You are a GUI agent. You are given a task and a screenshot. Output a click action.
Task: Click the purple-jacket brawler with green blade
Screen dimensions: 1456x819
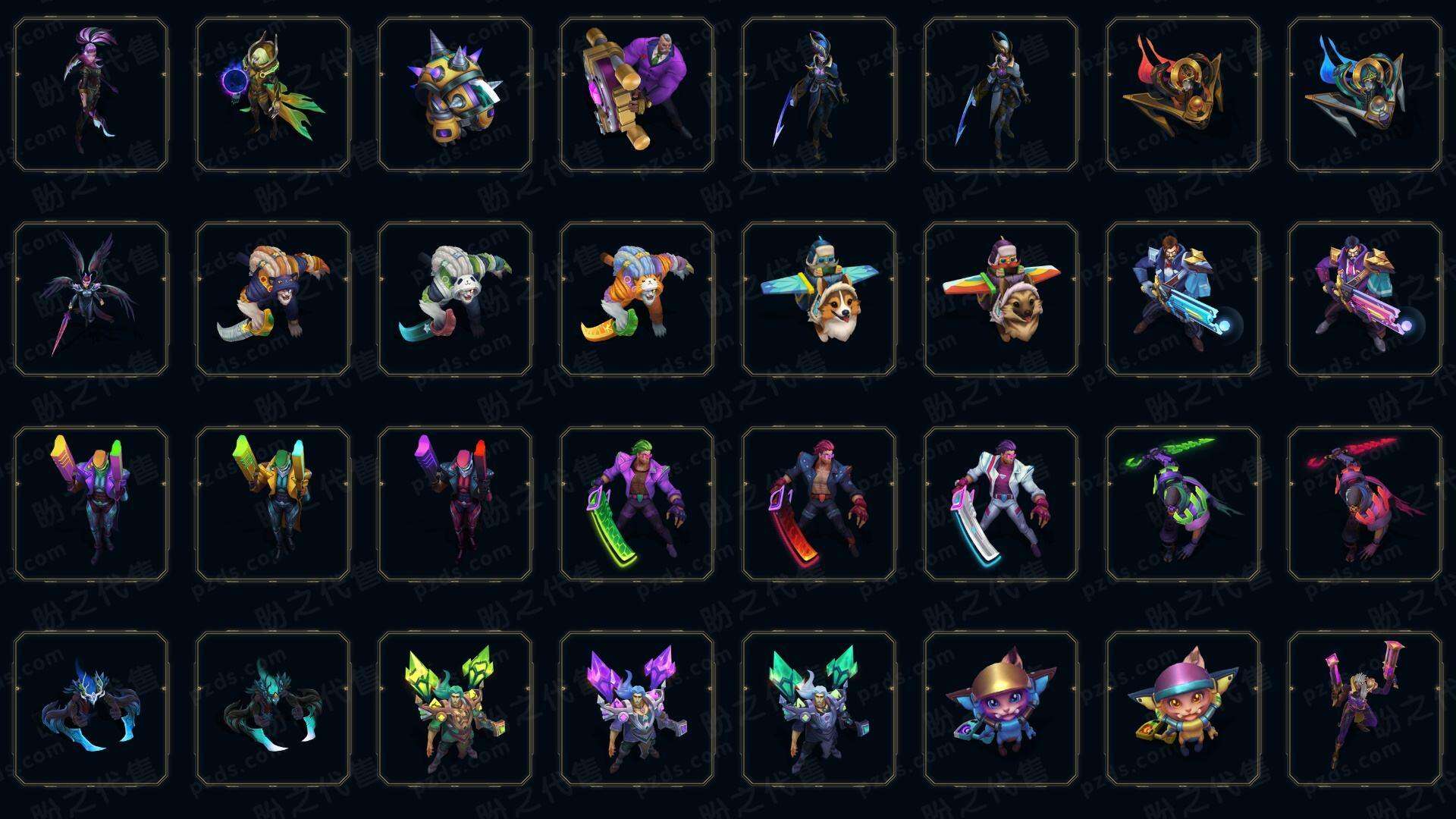[x=637, y=504]
